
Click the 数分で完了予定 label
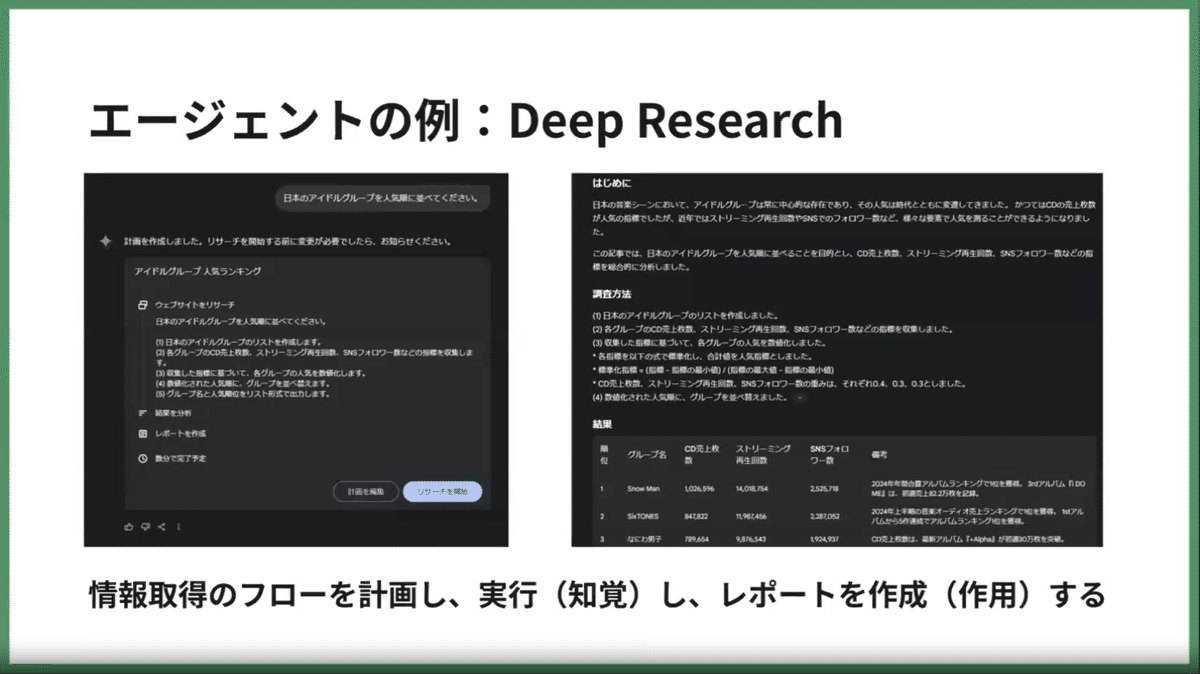[x=180, y=458]
